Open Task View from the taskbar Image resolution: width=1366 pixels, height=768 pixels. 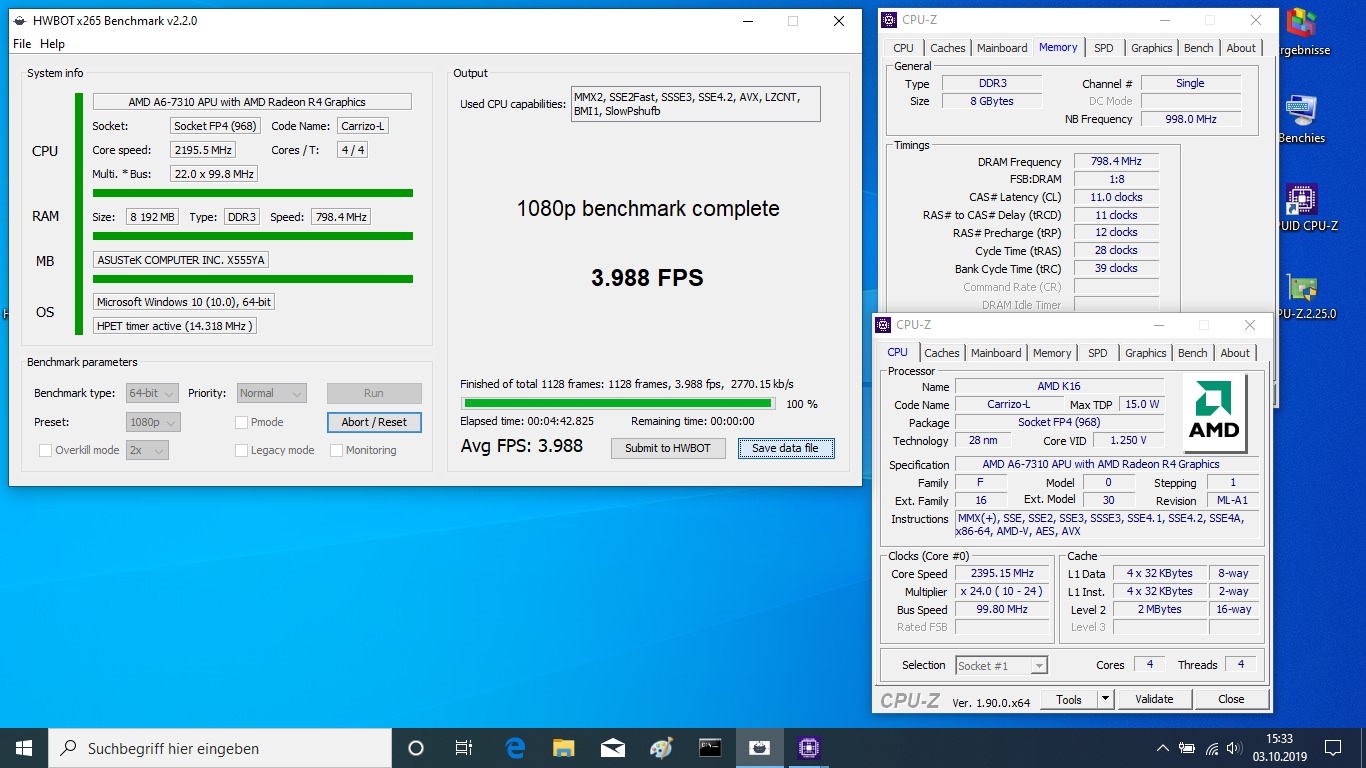click(x=464, y=748)
